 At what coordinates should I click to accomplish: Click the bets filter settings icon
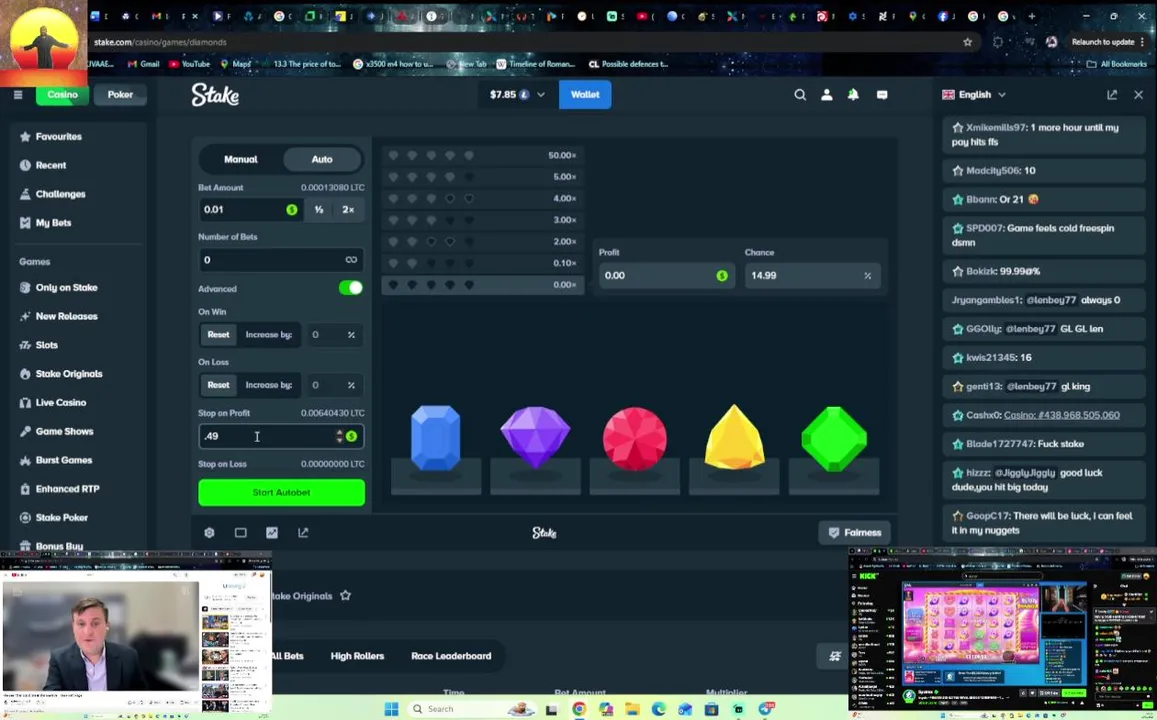(835, 656)
